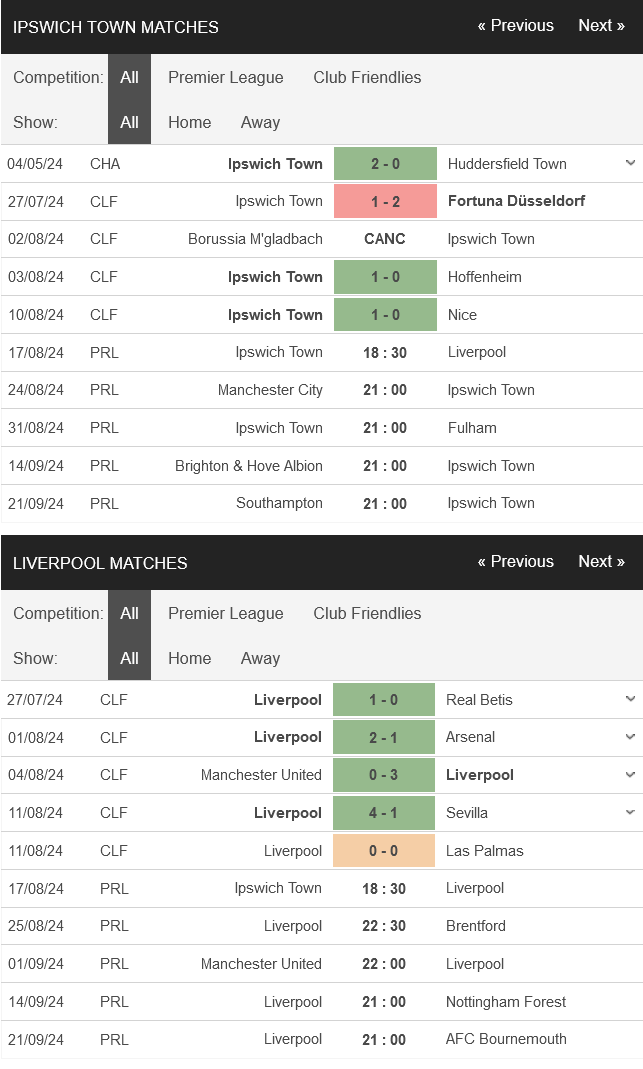Viewport: 643px width, 1069px height.
Task: Open chevron beside Manchester United 0-3 Liverpool
Action: pos(630,774)
